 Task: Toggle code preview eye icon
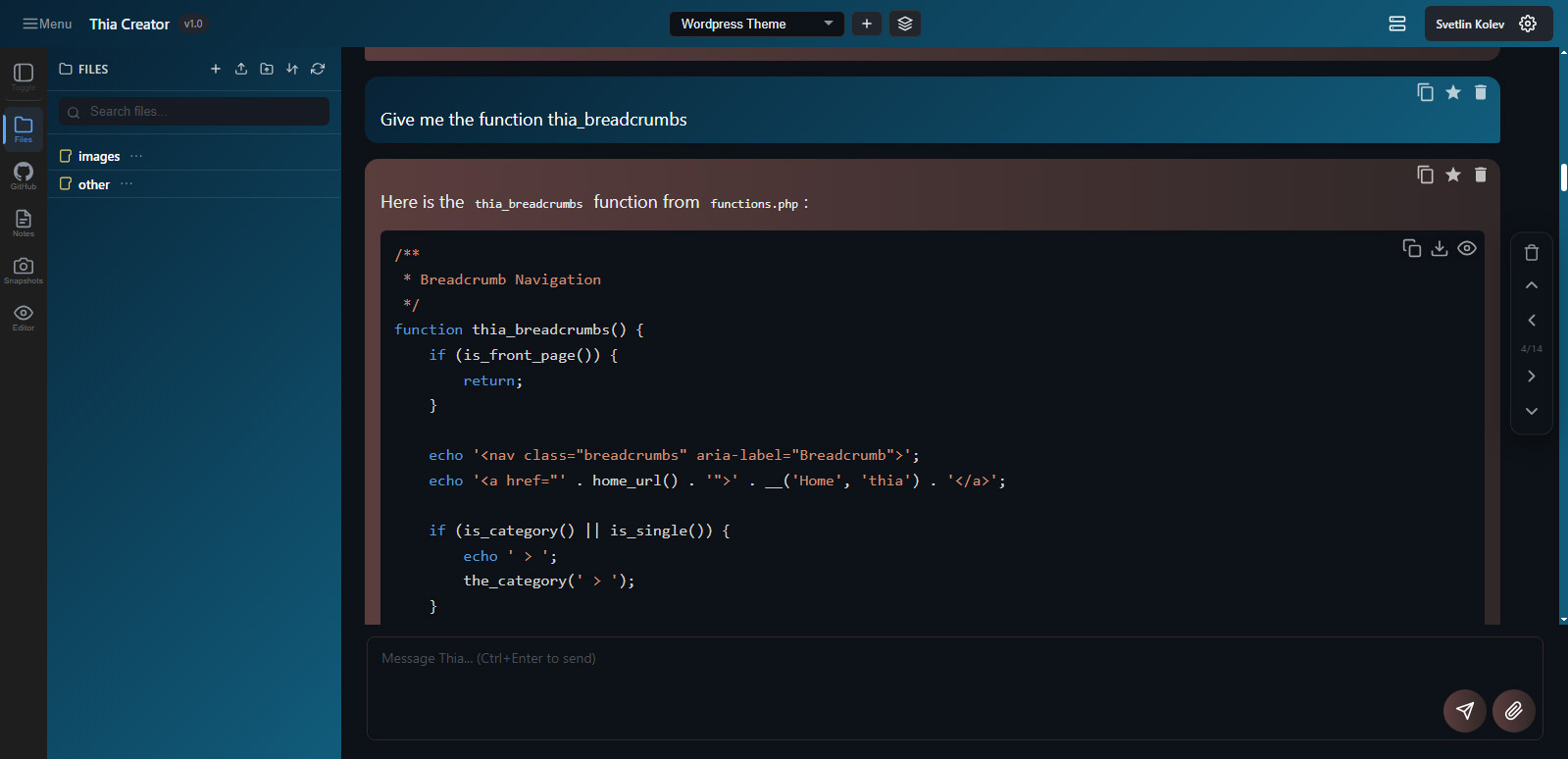[1466, 248]
